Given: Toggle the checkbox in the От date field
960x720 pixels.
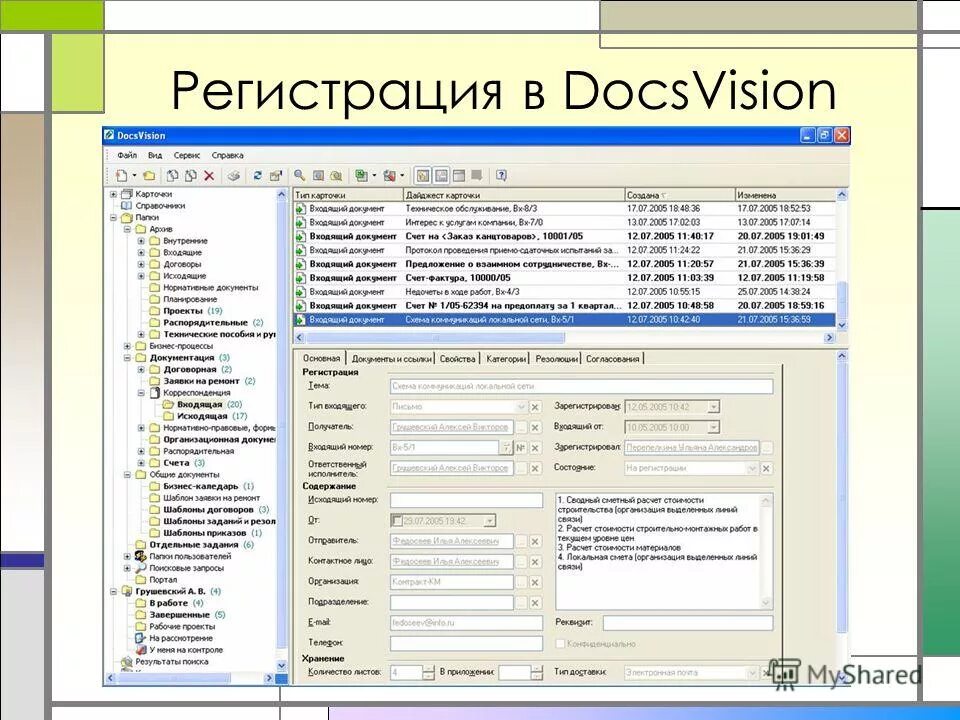Looking at the screenshot, I should click(x=397, y=521).
